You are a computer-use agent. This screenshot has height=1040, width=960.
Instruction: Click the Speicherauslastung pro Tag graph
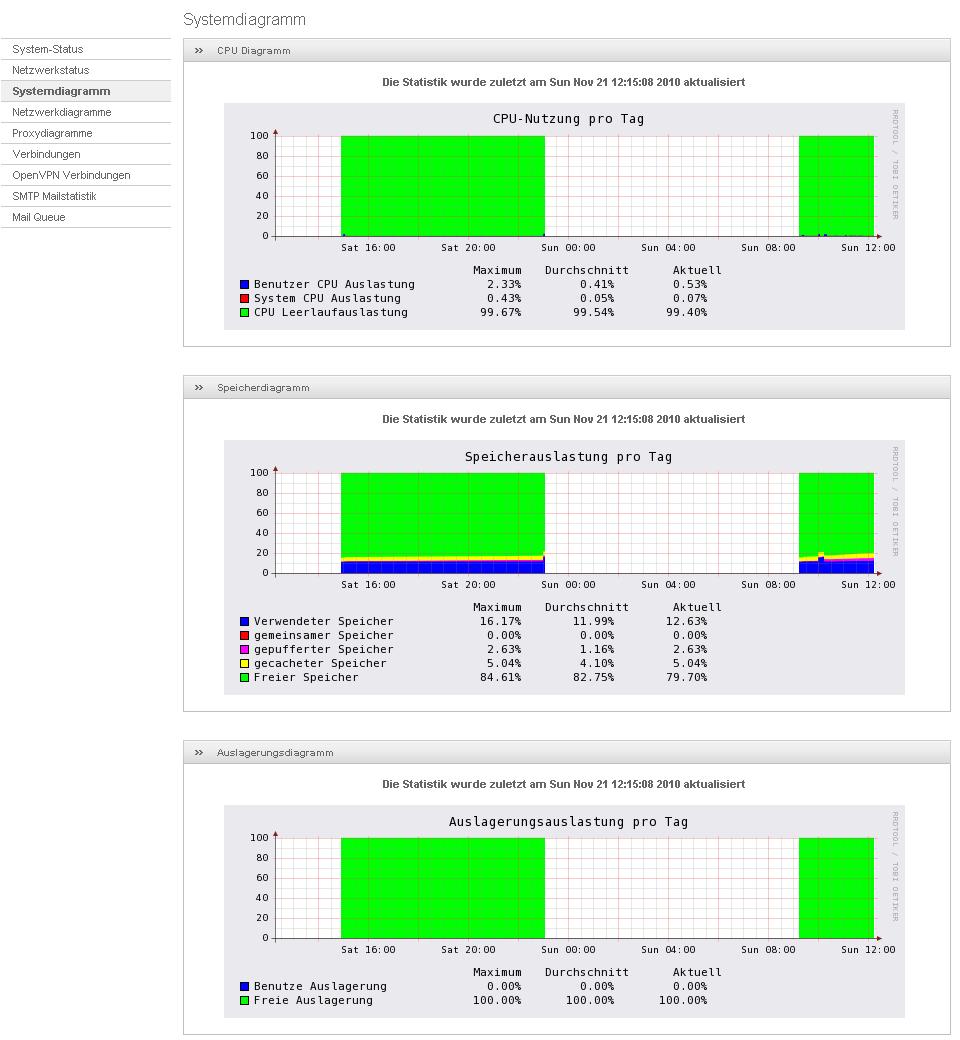click(x=564, y=567)
